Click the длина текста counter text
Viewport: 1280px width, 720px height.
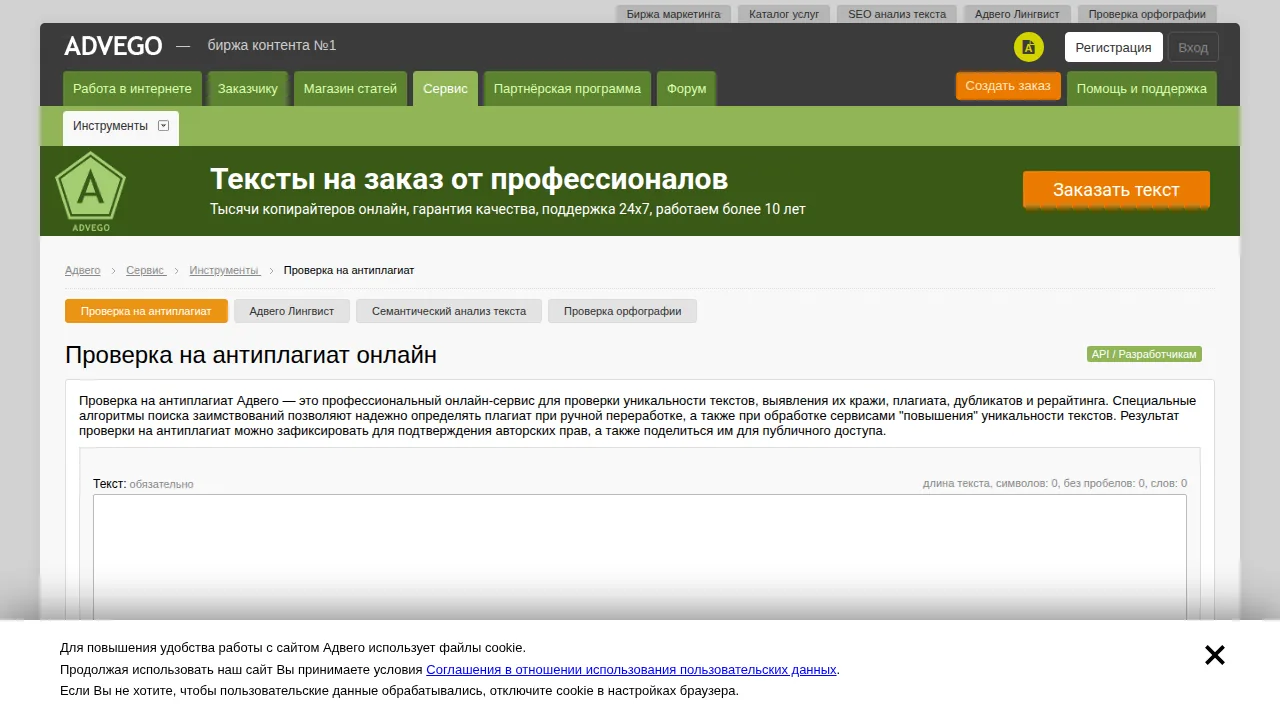tap(1055, 484)
